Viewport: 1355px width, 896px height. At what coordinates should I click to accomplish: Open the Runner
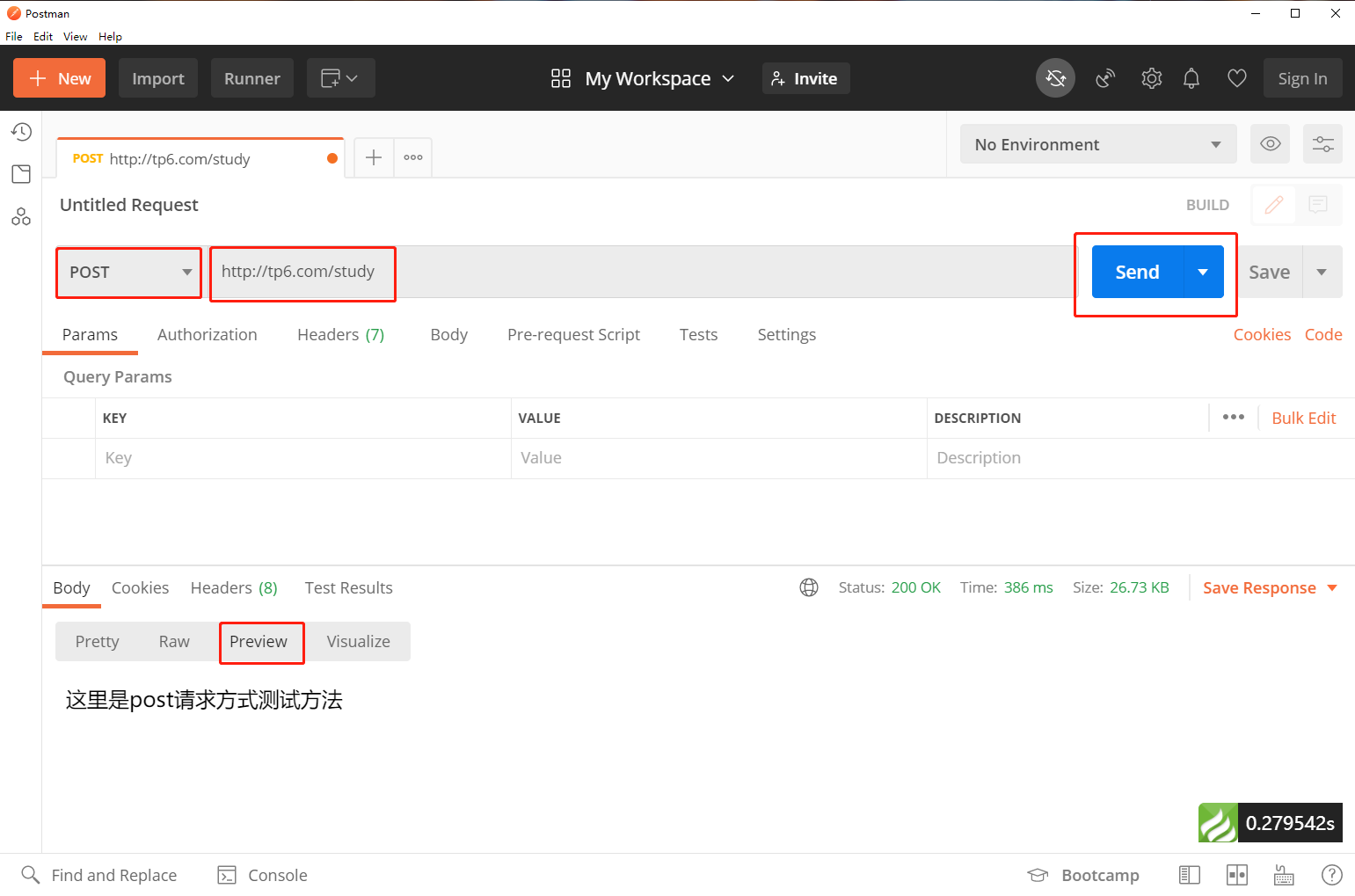(252, 78)
